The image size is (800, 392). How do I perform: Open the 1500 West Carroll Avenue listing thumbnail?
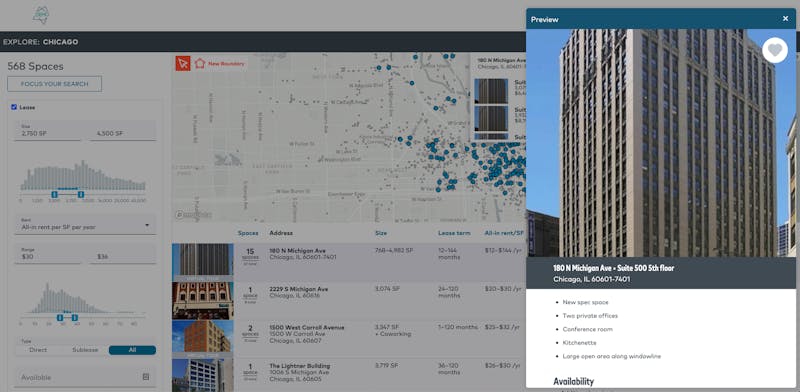coord(203,339)
